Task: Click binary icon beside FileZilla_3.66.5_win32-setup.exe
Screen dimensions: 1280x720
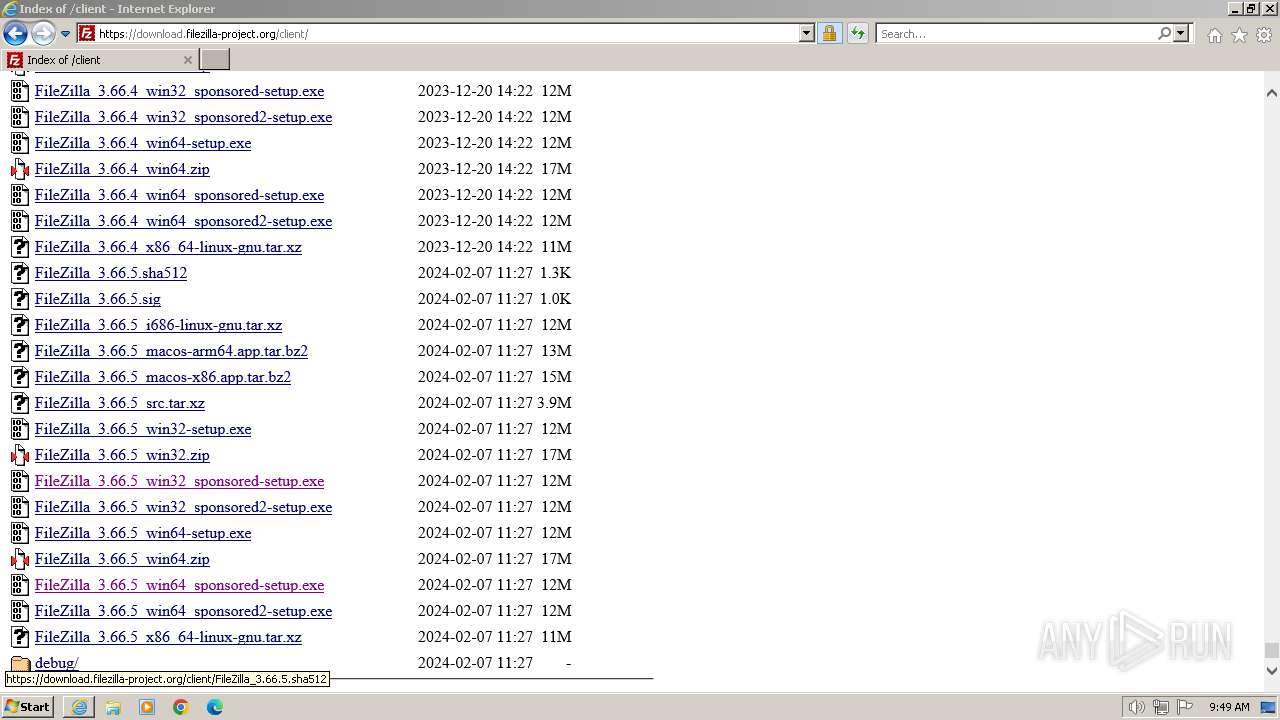Action: click(x=20, y=429)
